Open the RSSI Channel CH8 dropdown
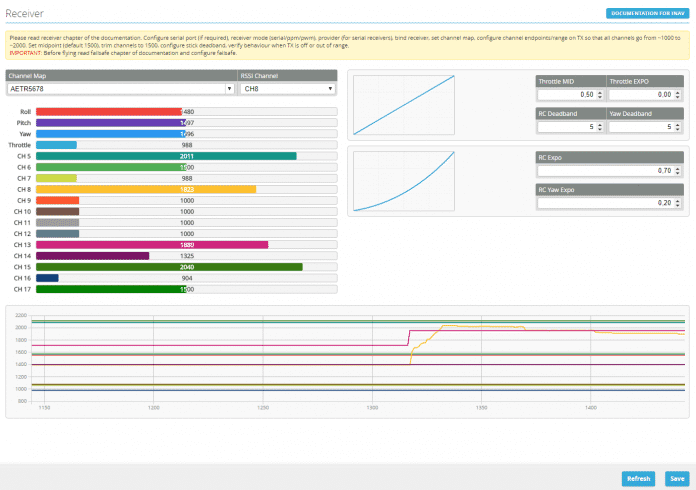The height and width of the screenshot is (490, 696). point(288,88)
